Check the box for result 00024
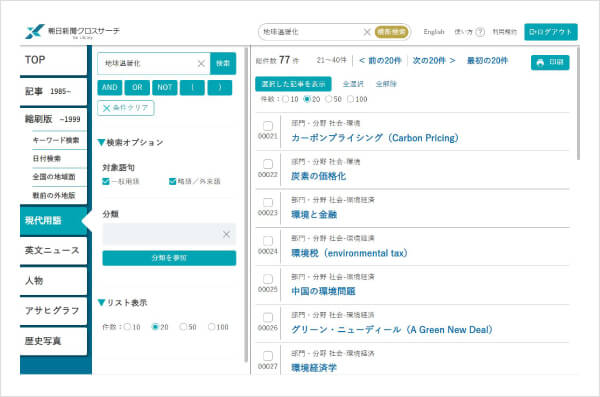The height and width of the screenshot is (397, 600). [268, 241]
